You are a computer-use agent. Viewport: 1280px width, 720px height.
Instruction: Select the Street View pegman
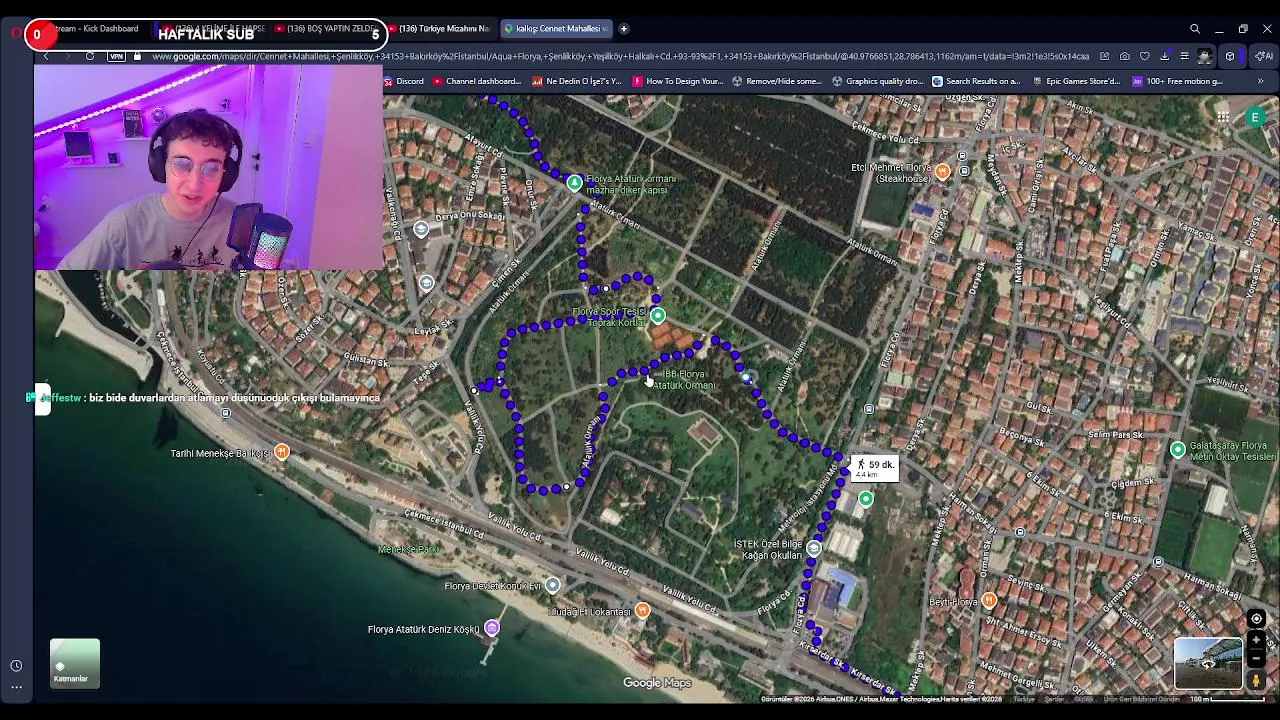(x=1256, y=680)
